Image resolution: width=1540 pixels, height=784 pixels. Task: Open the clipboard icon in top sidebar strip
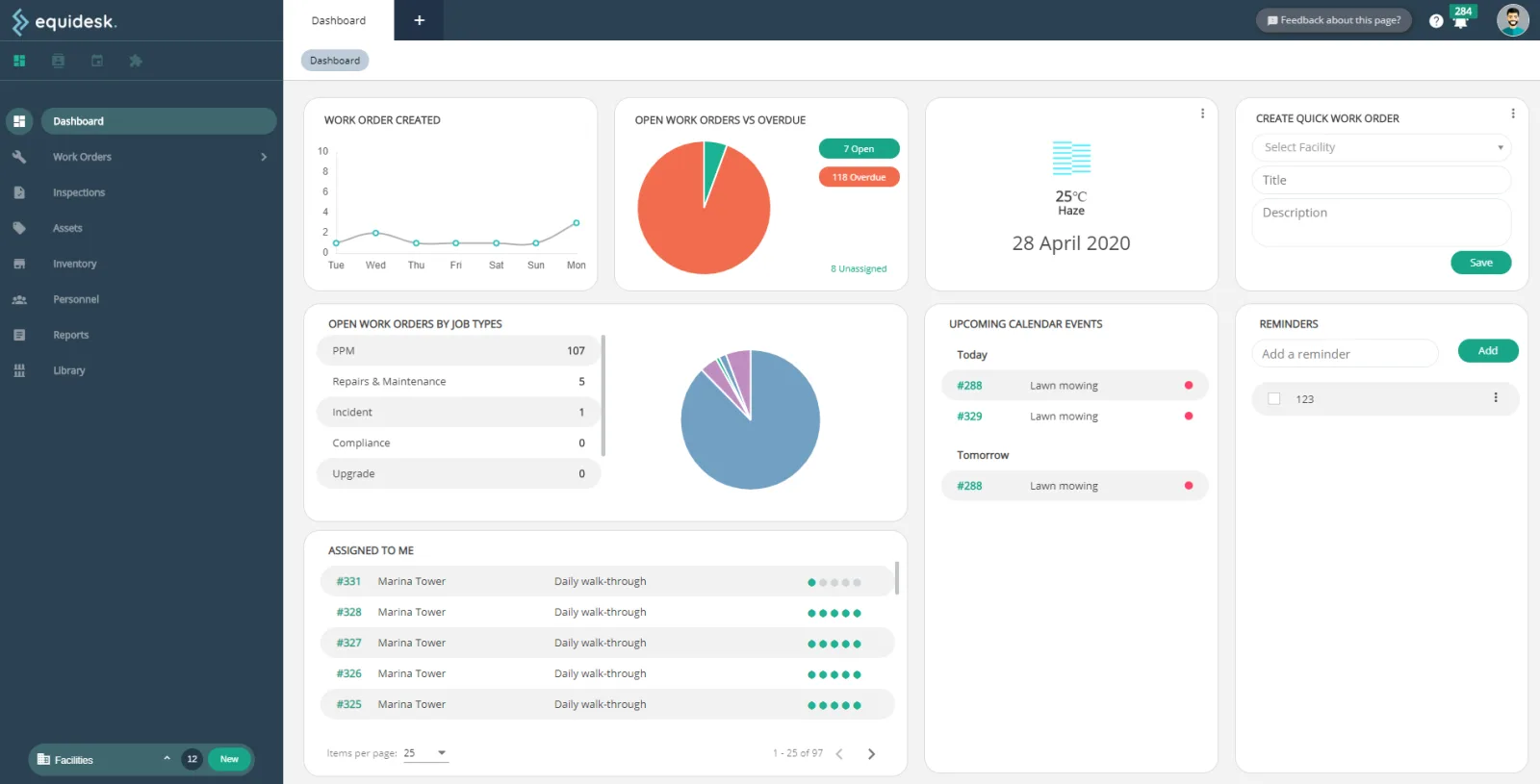pyautogui.click(x=58, y=61)
